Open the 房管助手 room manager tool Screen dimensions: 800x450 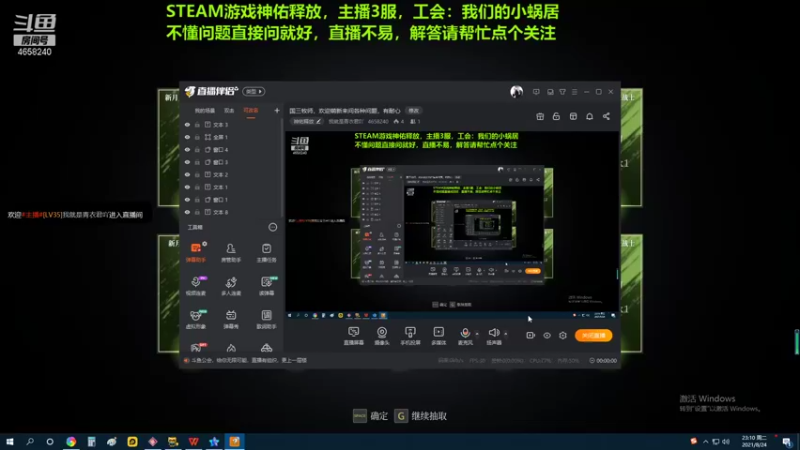click(231, 253)
